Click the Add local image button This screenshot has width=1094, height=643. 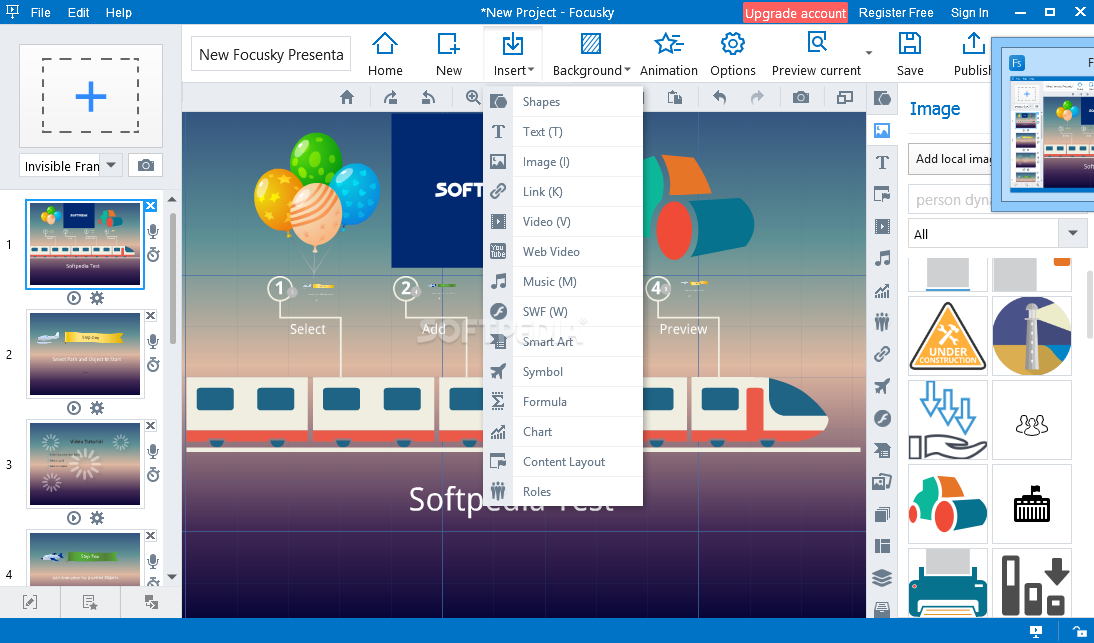coord(952,159)
